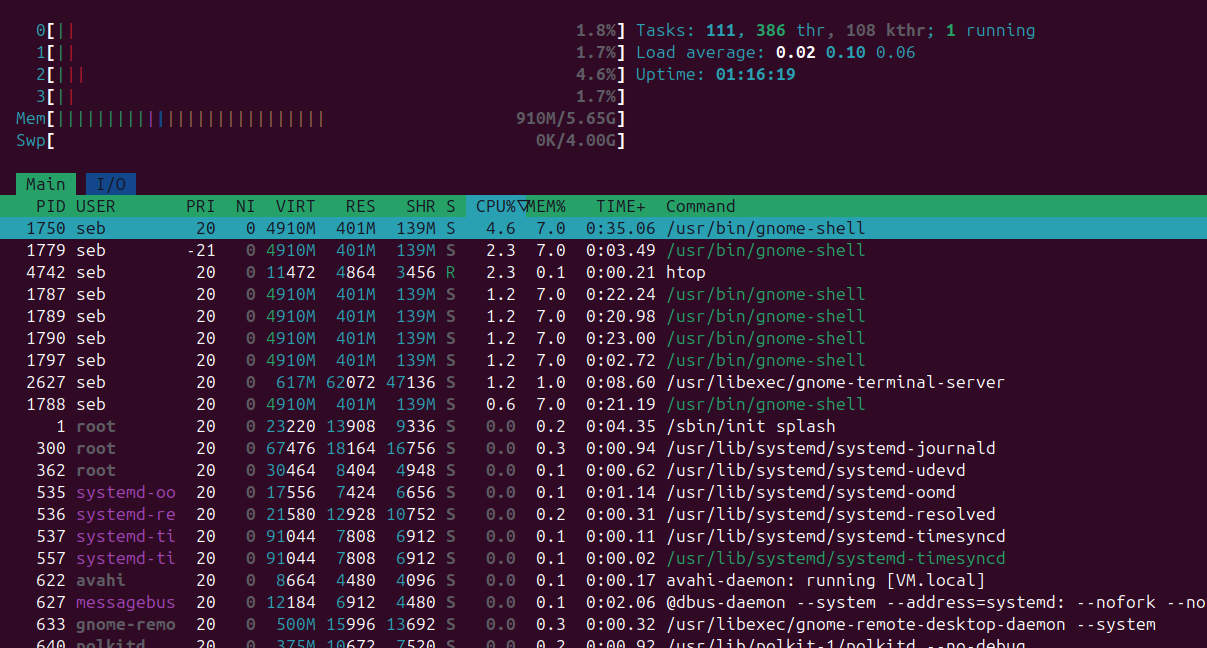
Task: Click the R state of htop row
Action: pos(451,272)
